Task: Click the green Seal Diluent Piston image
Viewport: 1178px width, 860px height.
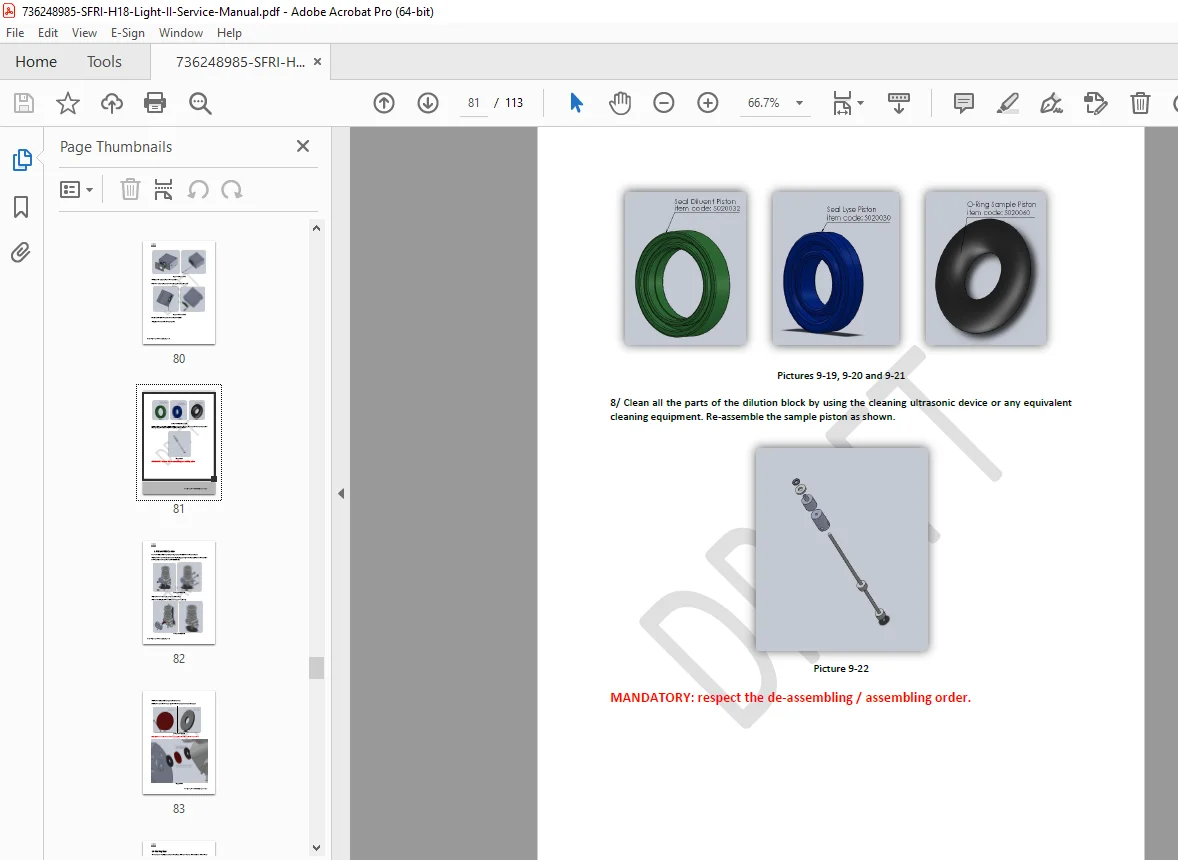Action: pyautogui.click(x=685, y=268)
